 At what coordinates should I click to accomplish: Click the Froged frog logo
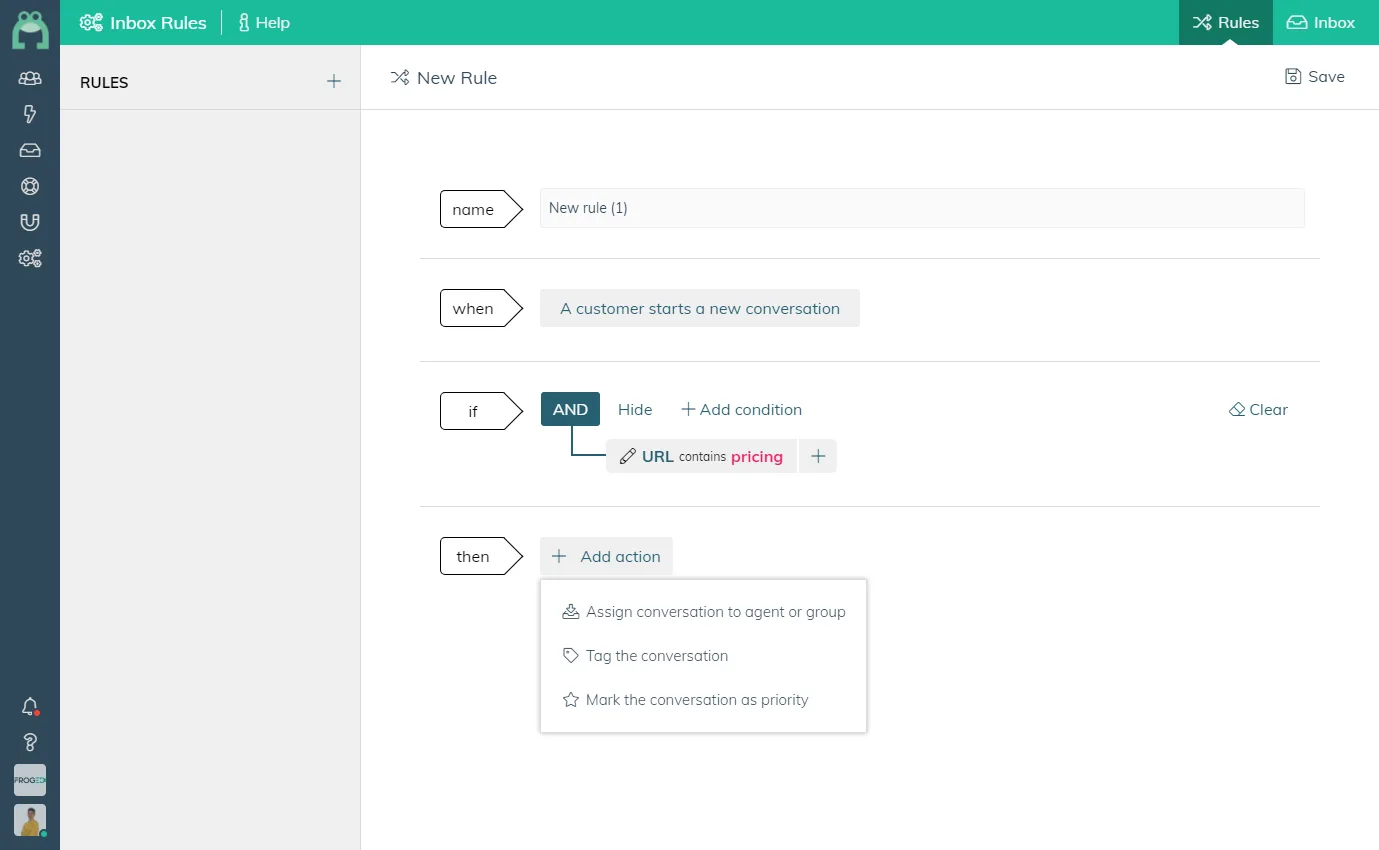(30, 29)
